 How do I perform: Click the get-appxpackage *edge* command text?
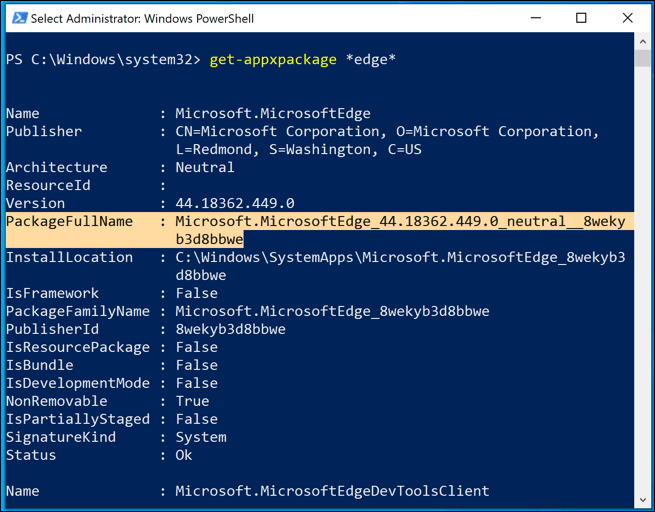pyautogui.click(x=303, y=60)
